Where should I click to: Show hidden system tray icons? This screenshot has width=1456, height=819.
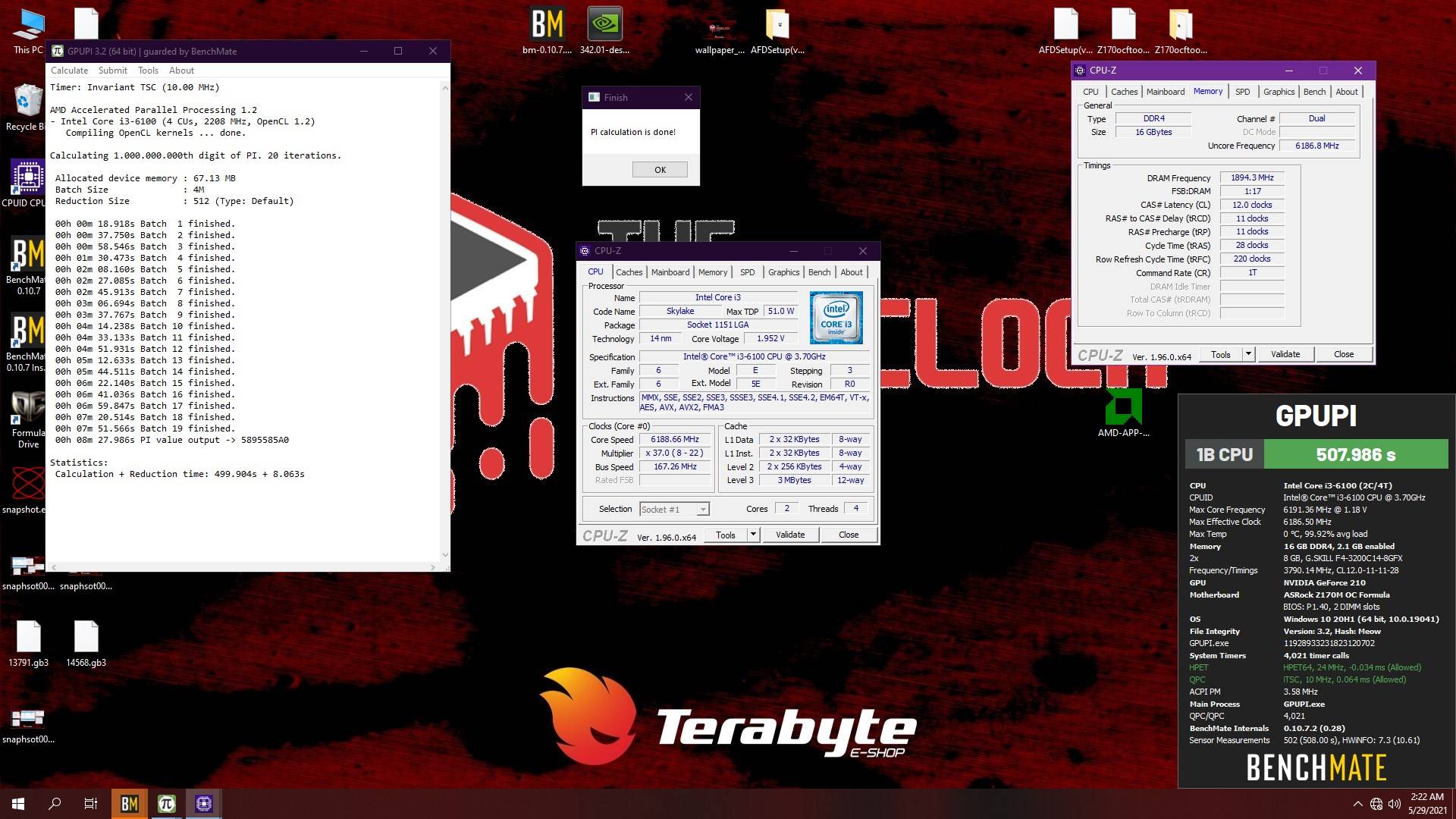point(1357,804)
